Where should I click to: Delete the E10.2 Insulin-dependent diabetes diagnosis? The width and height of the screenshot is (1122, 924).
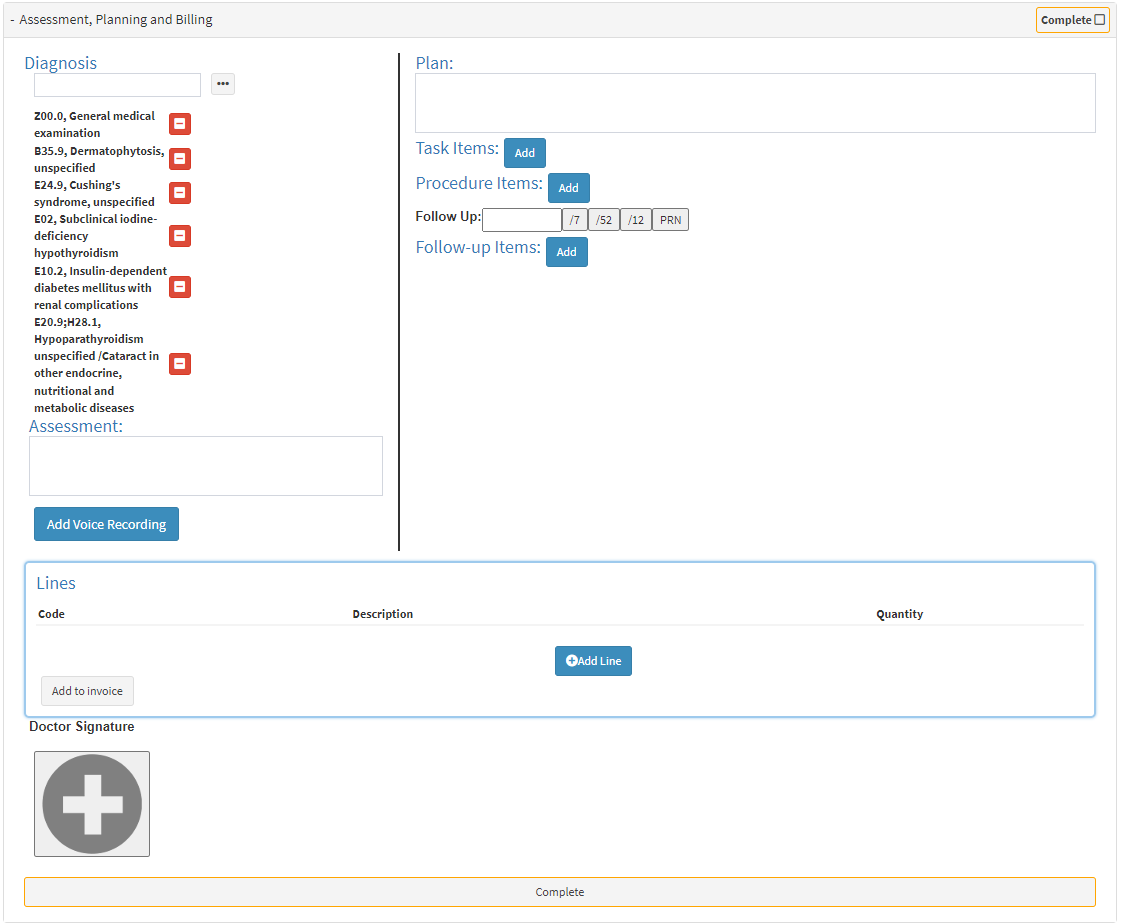180,287
